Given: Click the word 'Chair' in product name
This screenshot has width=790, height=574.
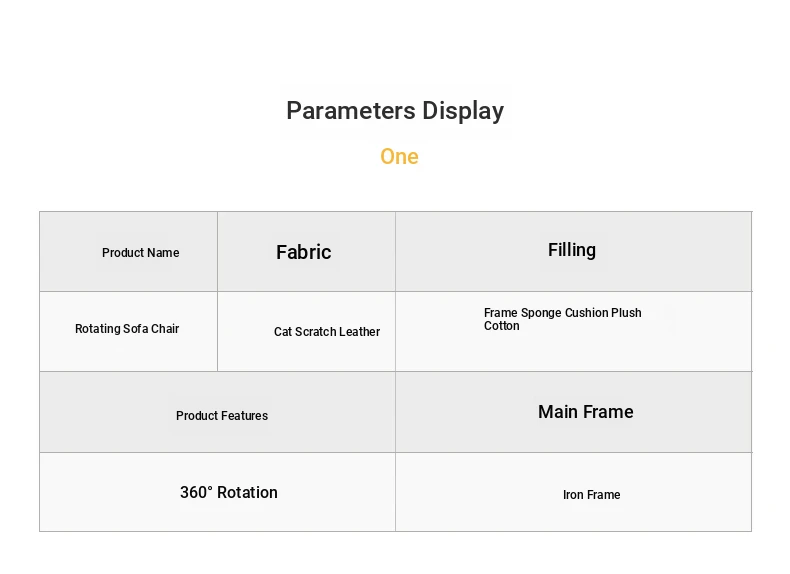Looking at the screenshot, I should 165,329.
